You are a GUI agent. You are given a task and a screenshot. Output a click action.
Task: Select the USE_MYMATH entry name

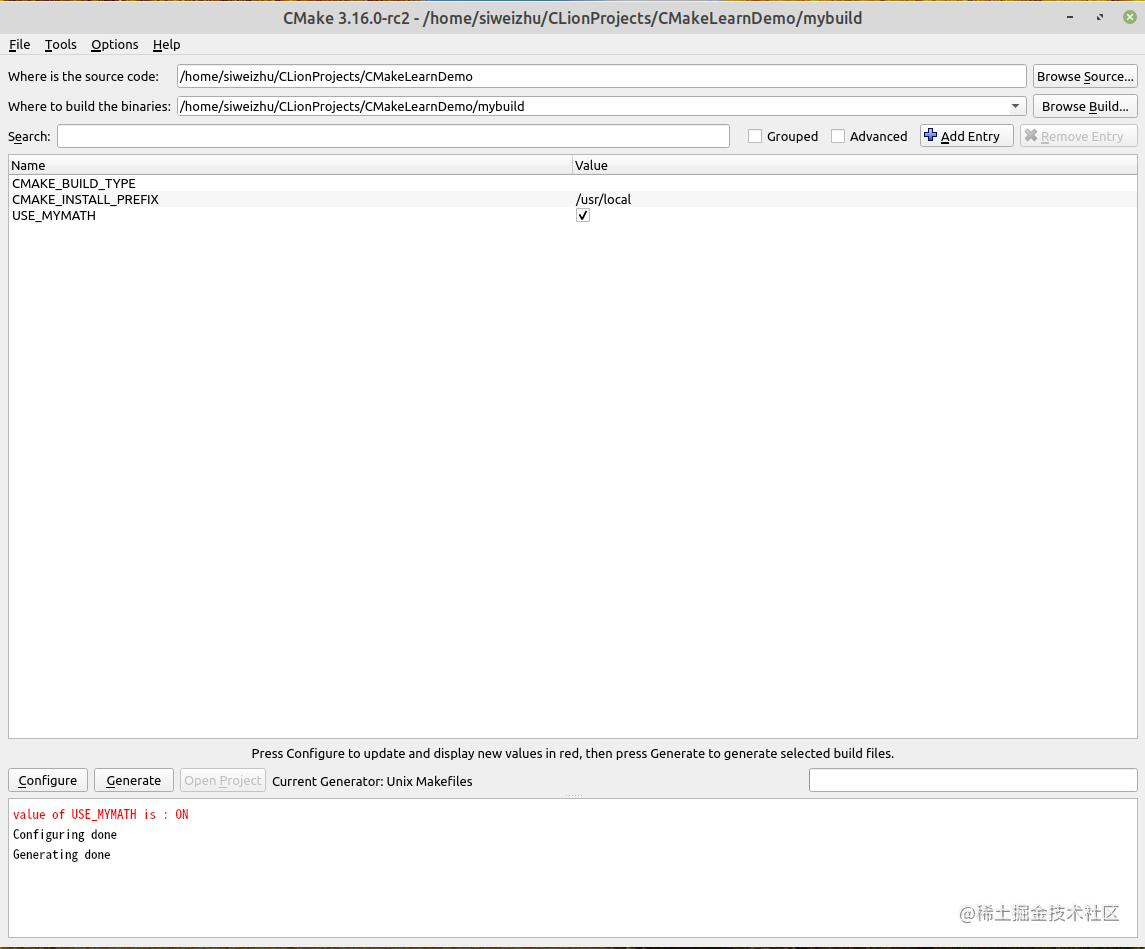54,215
